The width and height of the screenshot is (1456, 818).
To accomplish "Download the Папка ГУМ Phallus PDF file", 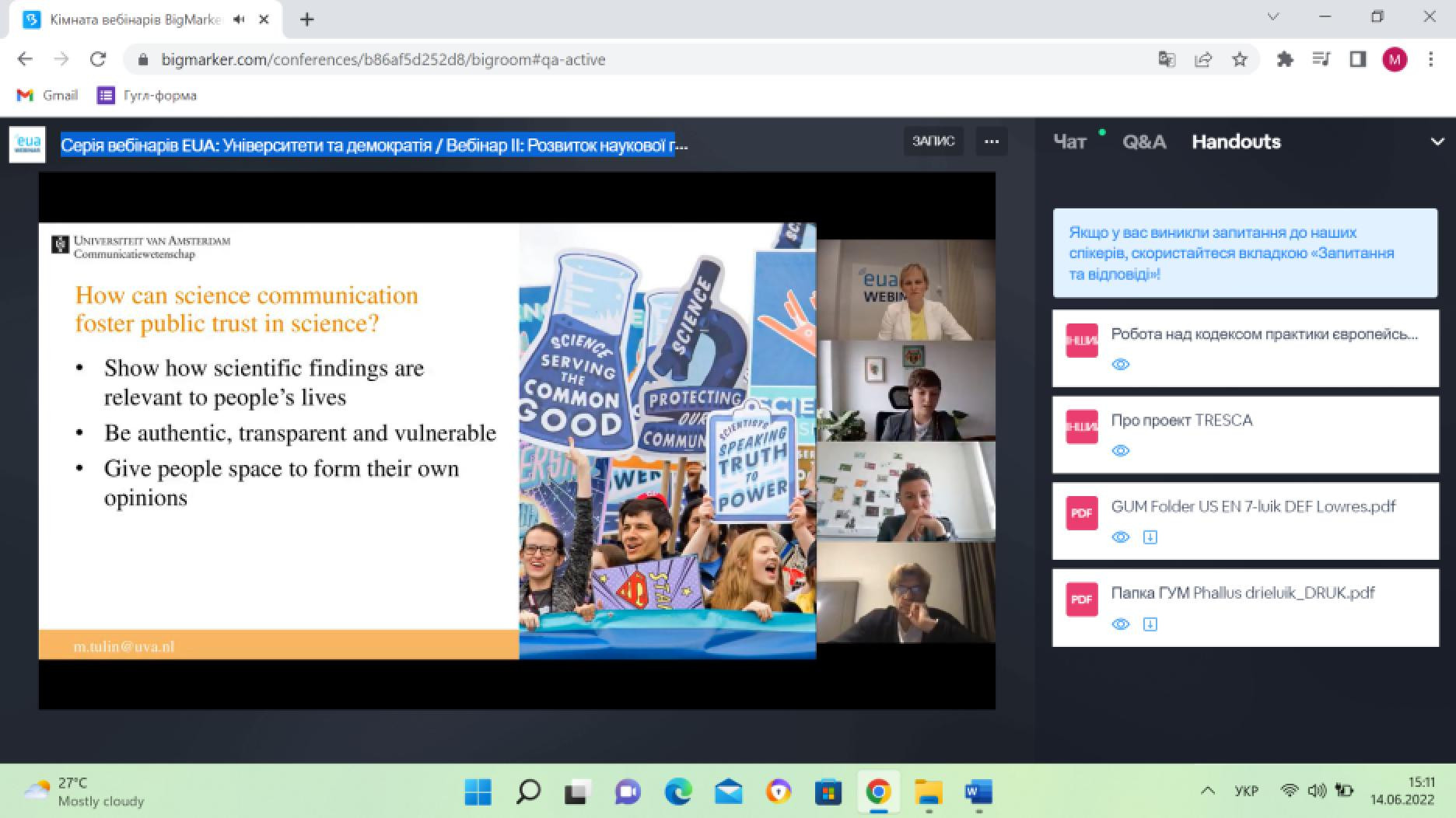I will coord(1150,624).
